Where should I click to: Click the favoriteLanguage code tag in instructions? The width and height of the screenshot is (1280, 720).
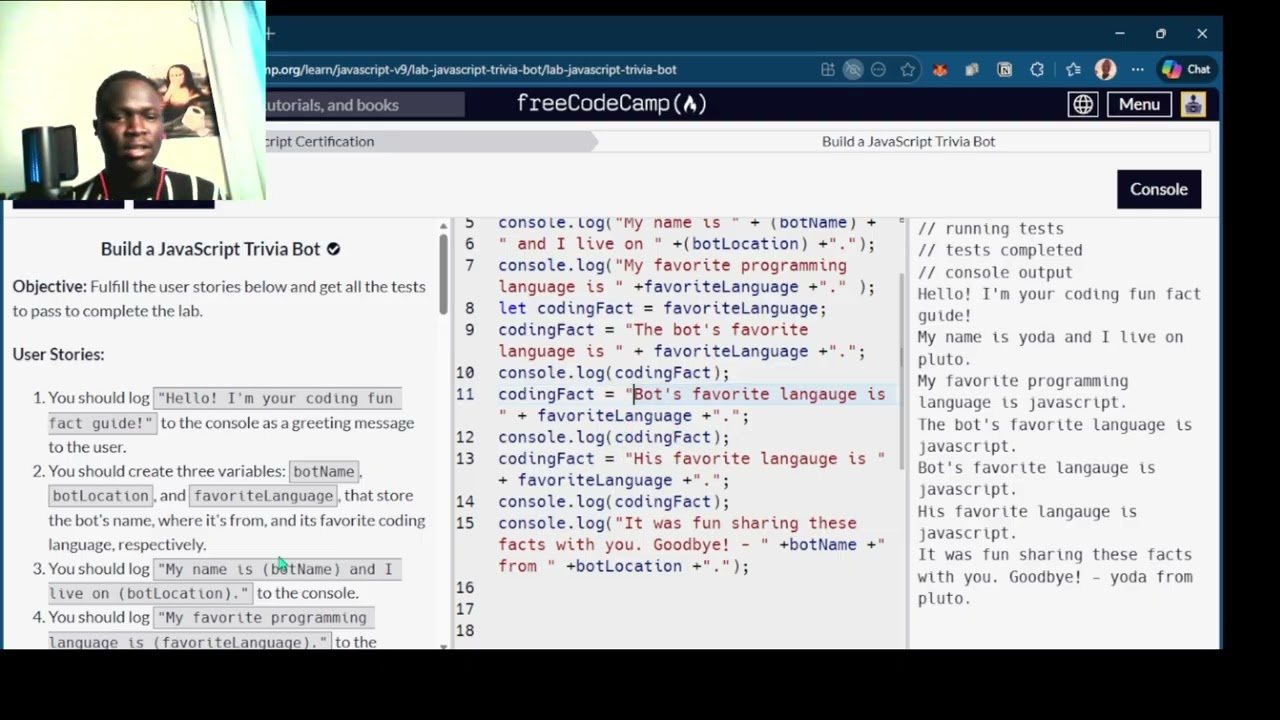pyautogui.click(x=263, y=496)
